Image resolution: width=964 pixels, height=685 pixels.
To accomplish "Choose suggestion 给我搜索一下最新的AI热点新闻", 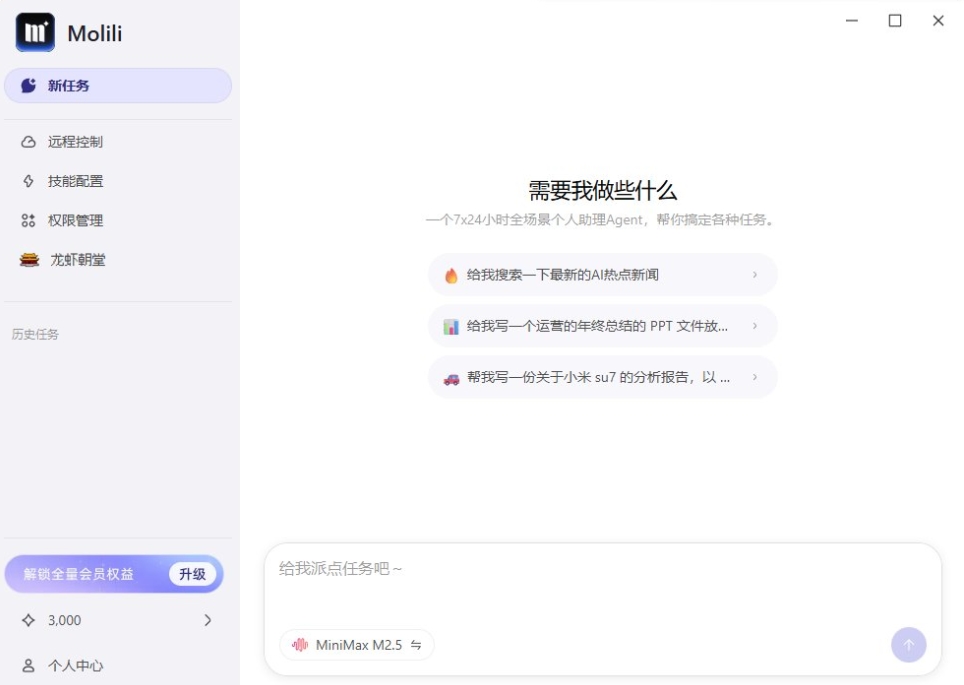I will click(x=602, y=275).
